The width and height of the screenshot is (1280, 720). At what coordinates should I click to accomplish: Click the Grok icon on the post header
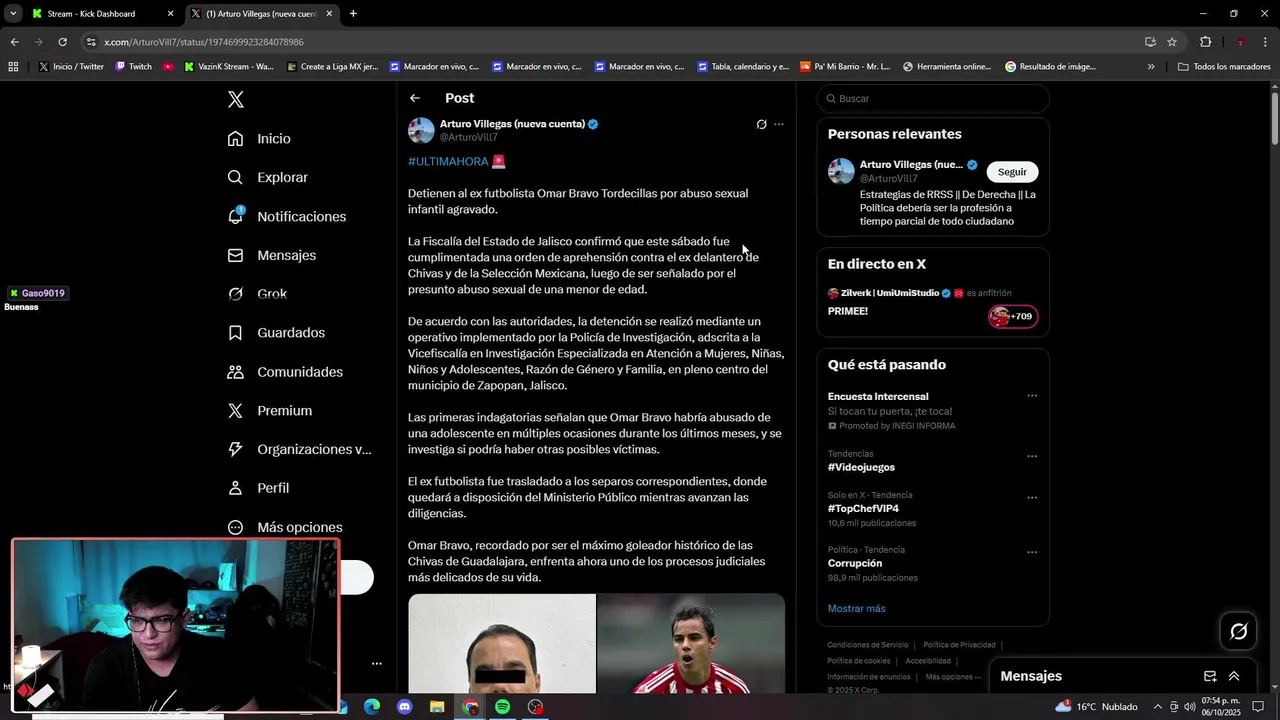(761, 124)
